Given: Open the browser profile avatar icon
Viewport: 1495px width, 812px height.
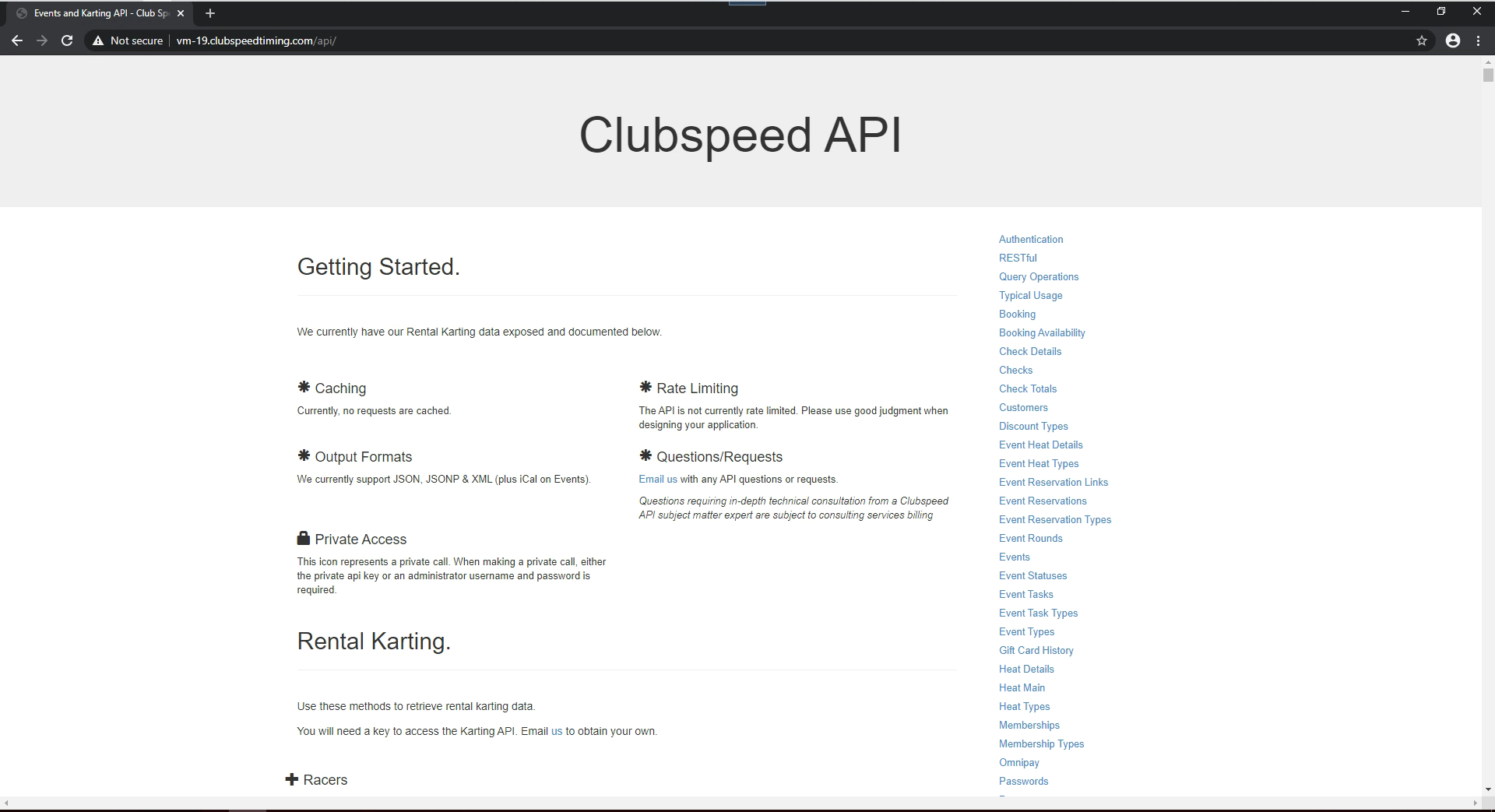Looking at the screenshot, I should click(1453, 40).
